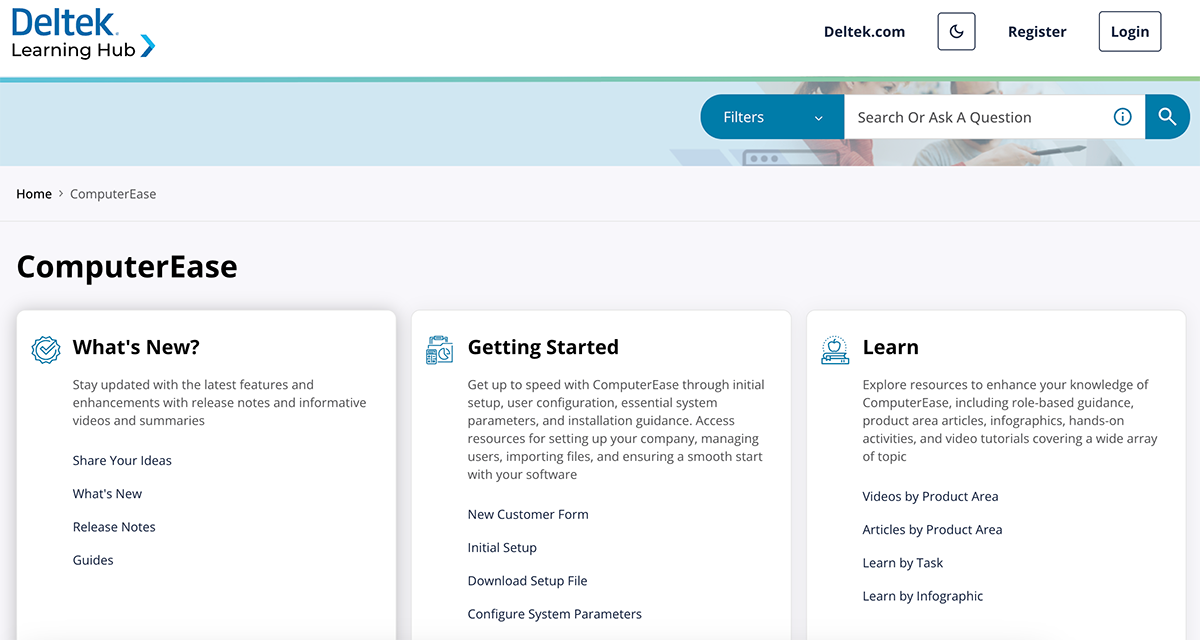
Task: Expand the Filters dropdown
Action: 772,117
